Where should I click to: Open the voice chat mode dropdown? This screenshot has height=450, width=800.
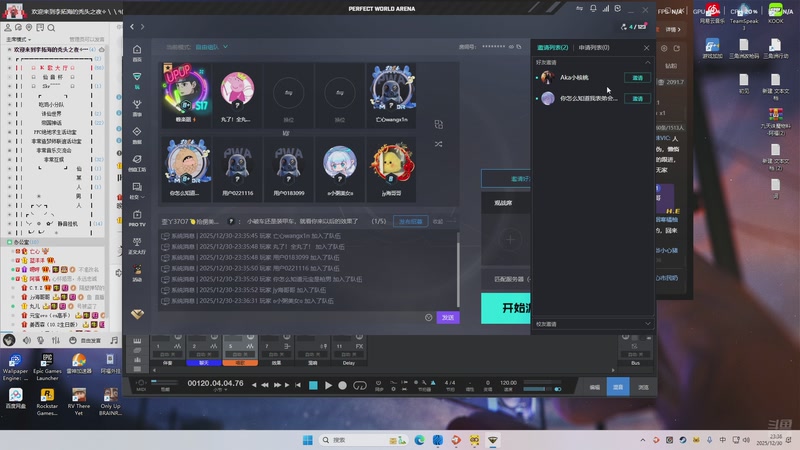click(x=18, y=39)
